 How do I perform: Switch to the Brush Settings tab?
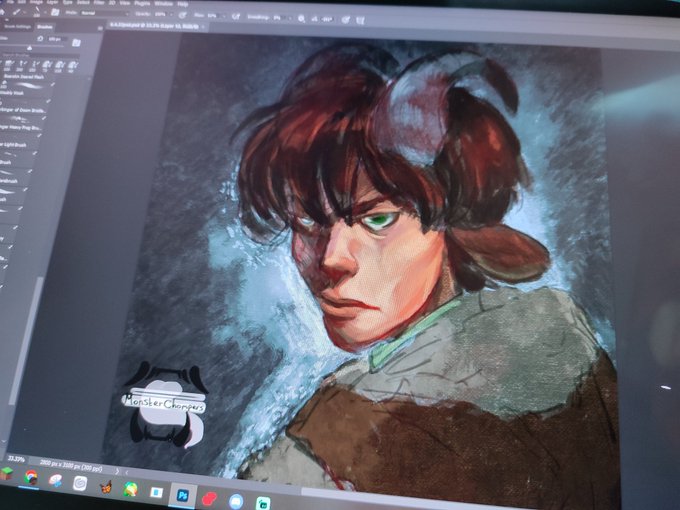coord(17,26)
